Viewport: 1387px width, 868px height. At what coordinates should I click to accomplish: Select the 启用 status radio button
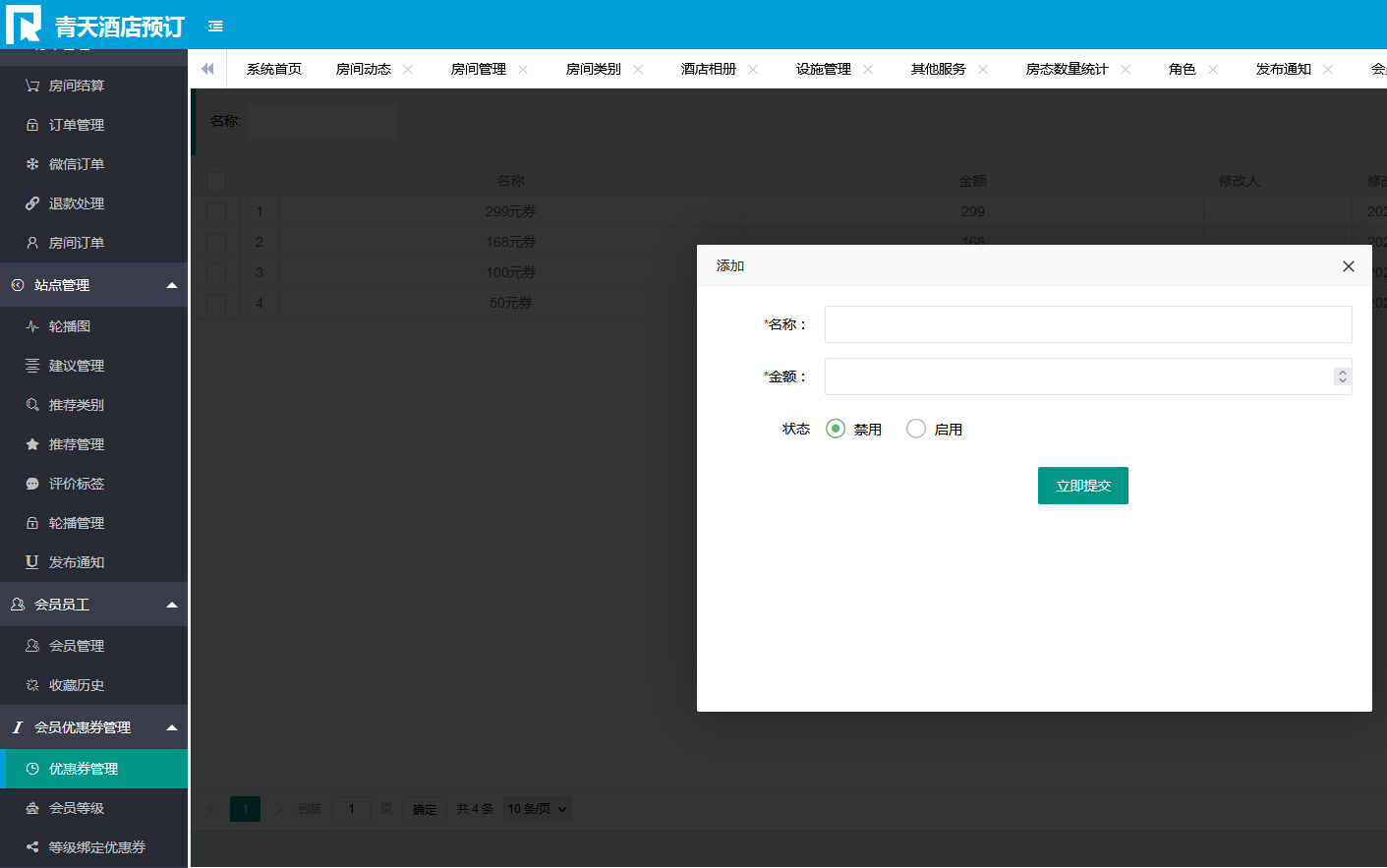point(916,429)
